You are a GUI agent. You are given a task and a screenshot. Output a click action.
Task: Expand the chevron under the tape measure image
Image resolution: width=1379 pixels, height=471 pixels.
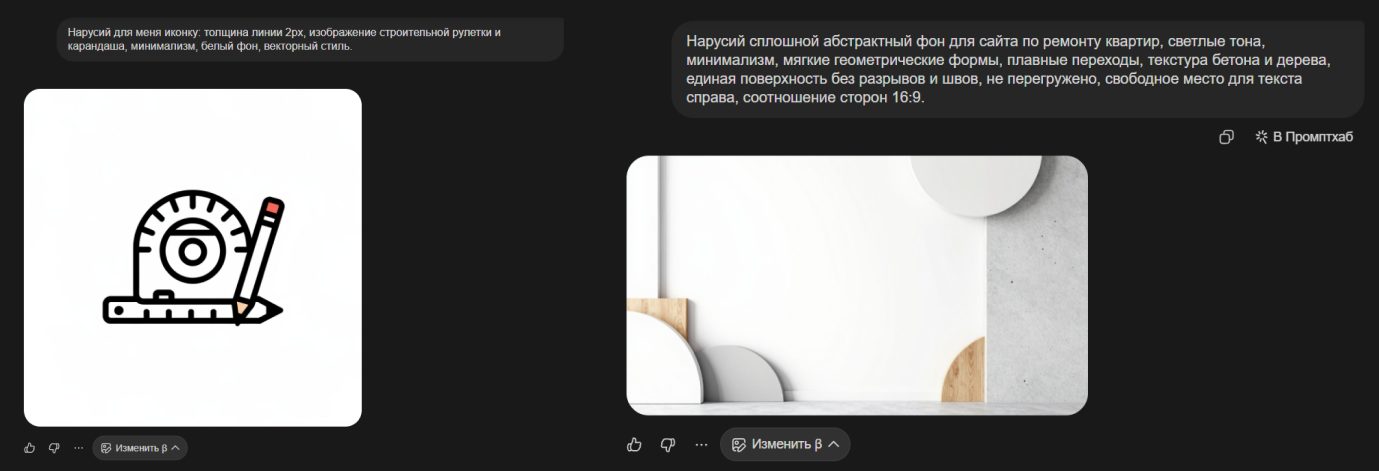tap(176, 448)
